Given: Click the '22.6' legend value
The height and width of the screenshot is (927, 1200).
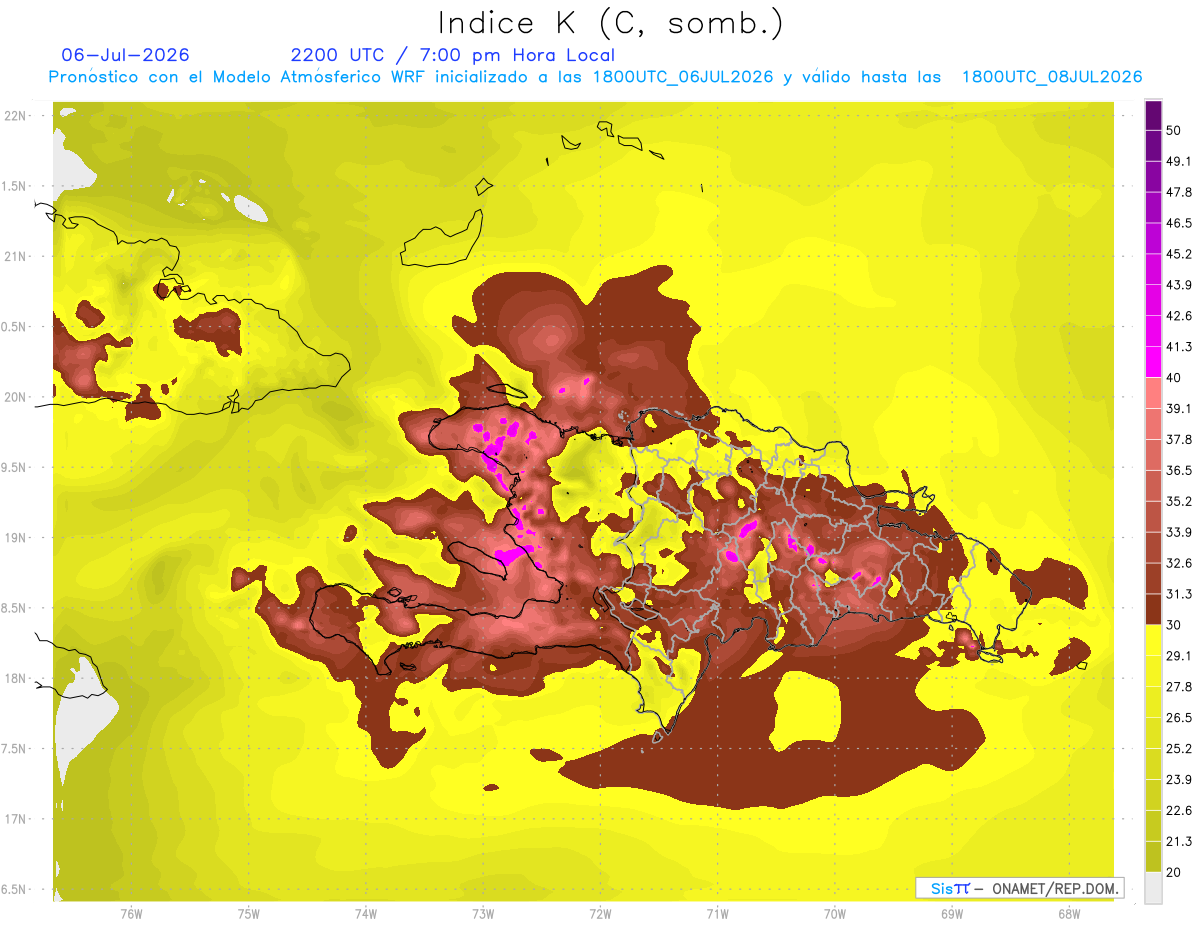Looking at the screenshot, I should coord(1179,811).
